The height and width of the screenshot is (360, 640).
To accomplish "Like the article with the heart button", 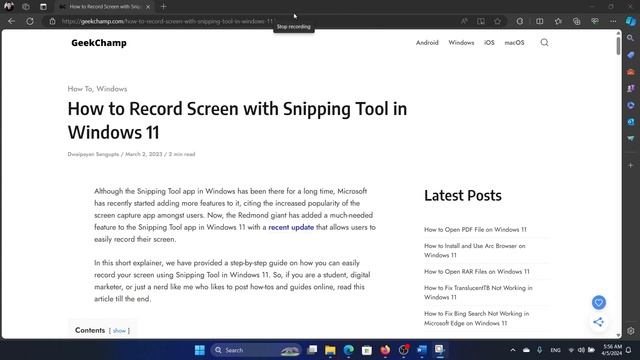I will click(599, 302).
